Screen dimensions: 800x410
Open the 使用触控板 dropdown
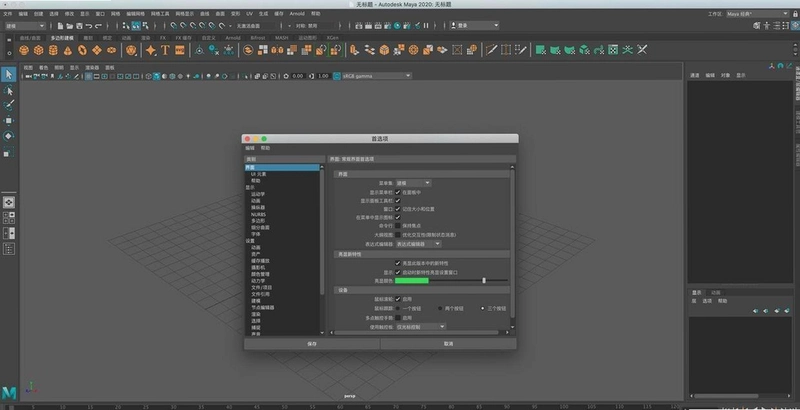[421, 326]
